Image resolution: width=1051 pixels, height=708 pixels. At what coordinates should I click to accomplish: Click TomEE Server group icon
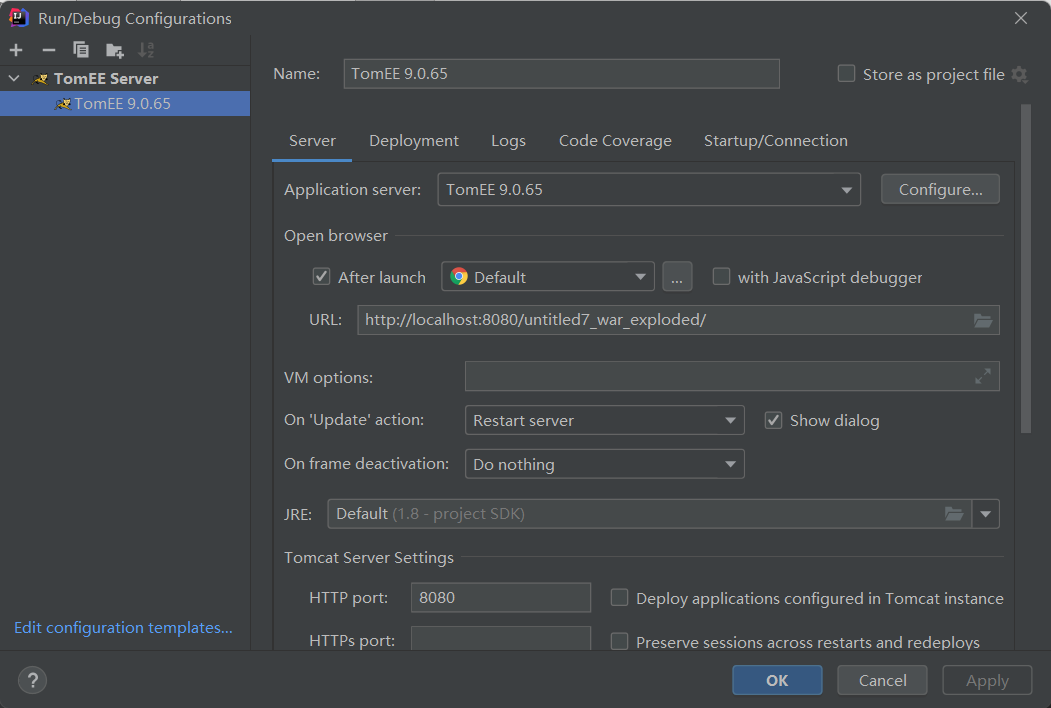[x=41, y=78]
